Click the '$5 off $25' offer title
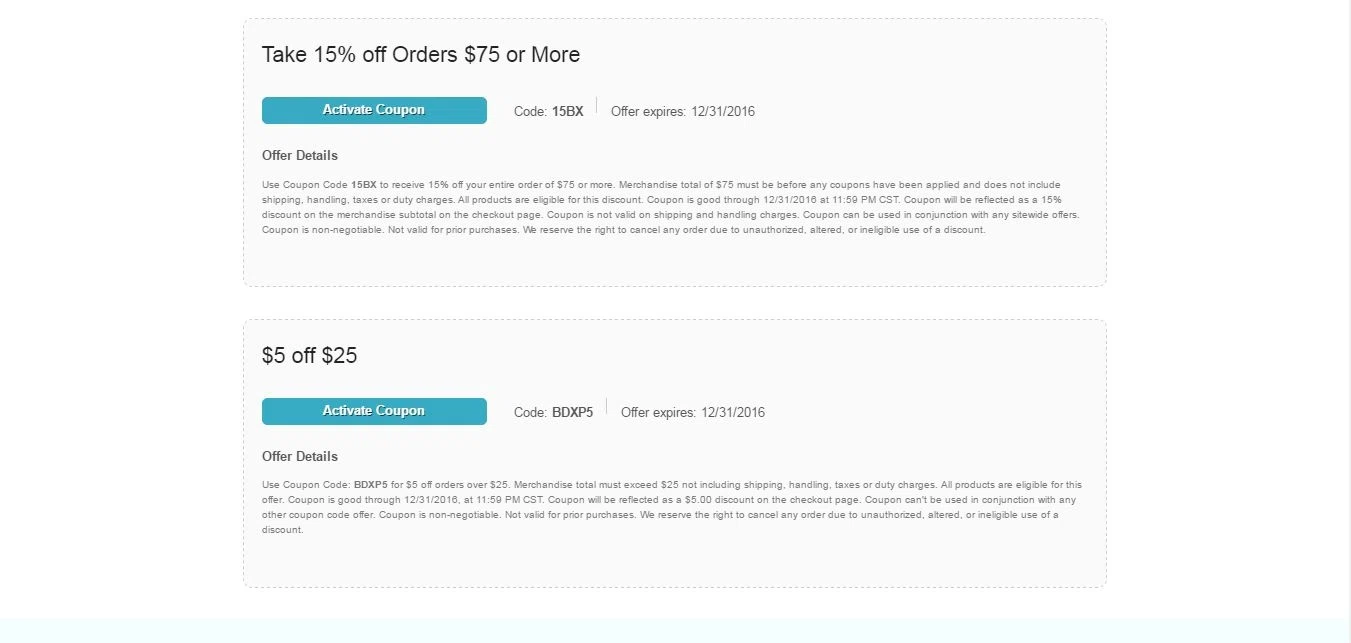 (309, 356)
